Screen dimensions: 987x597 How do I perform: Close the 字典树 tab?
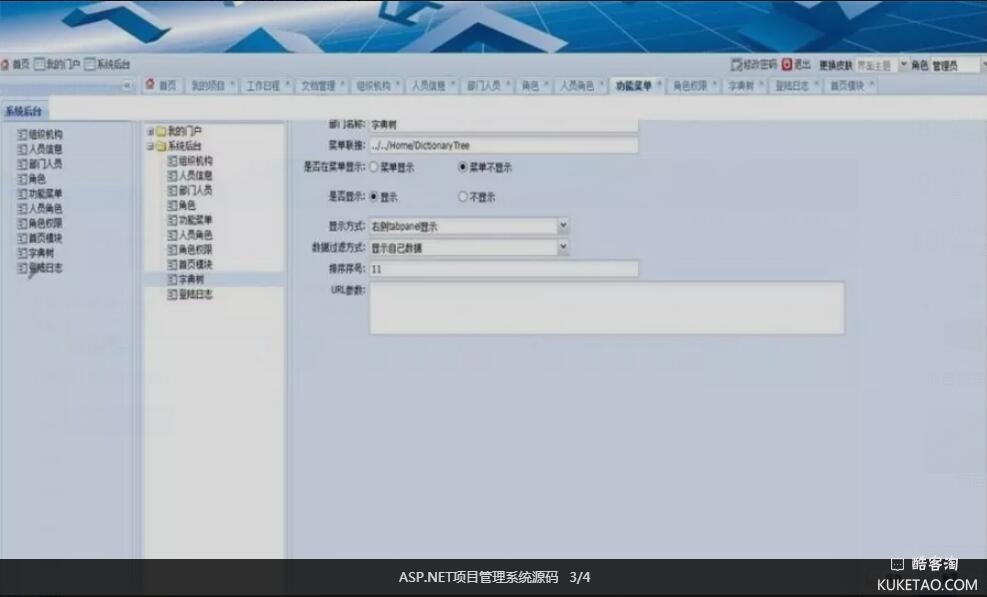point(761,83)
